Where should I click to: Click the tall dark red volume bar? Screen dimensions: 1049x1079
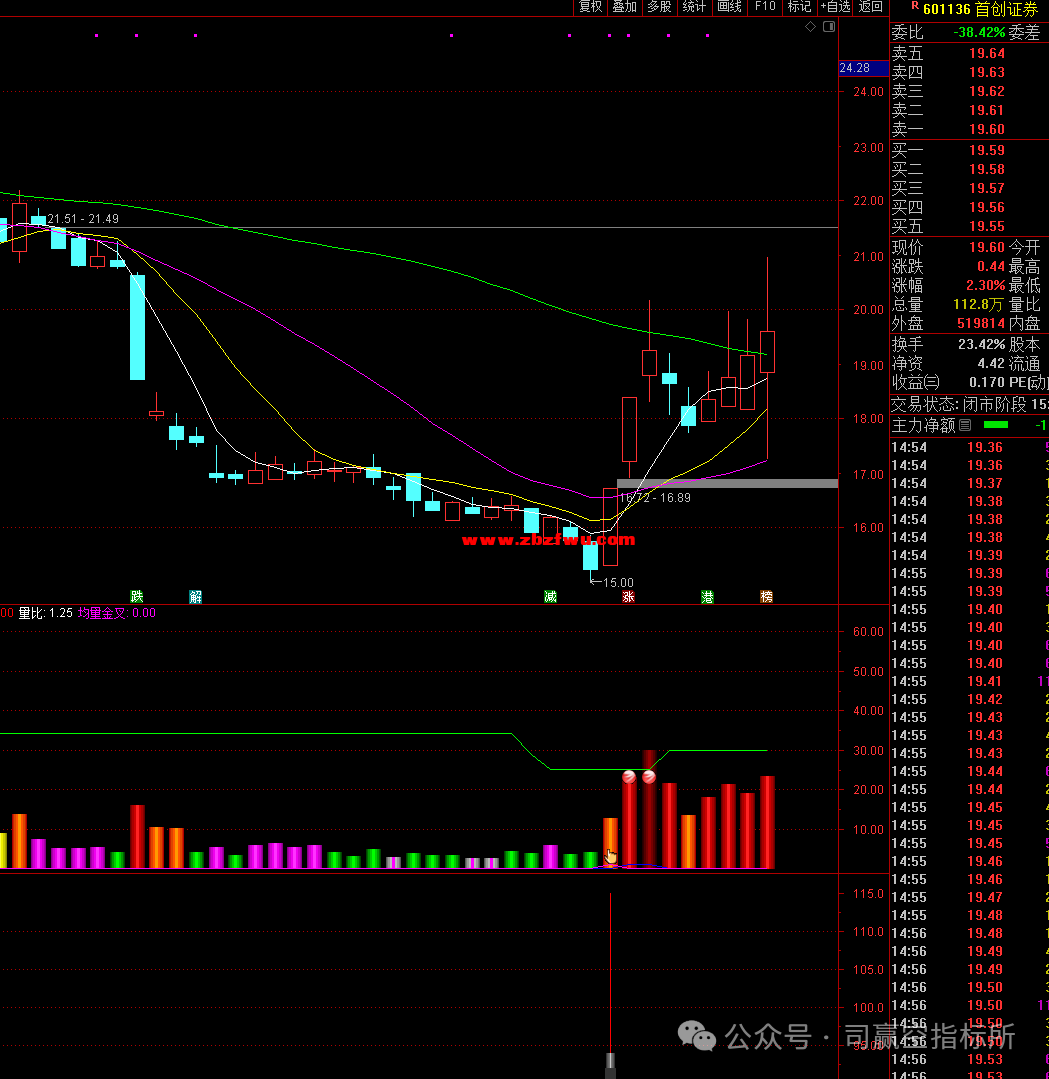pyautogui.click(x=649, y=809)
